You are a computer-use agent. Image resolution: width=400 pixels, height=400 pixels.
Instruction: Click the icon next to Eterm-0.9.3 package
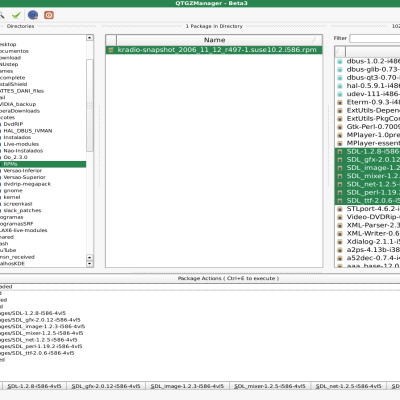(x=340, y=102)
